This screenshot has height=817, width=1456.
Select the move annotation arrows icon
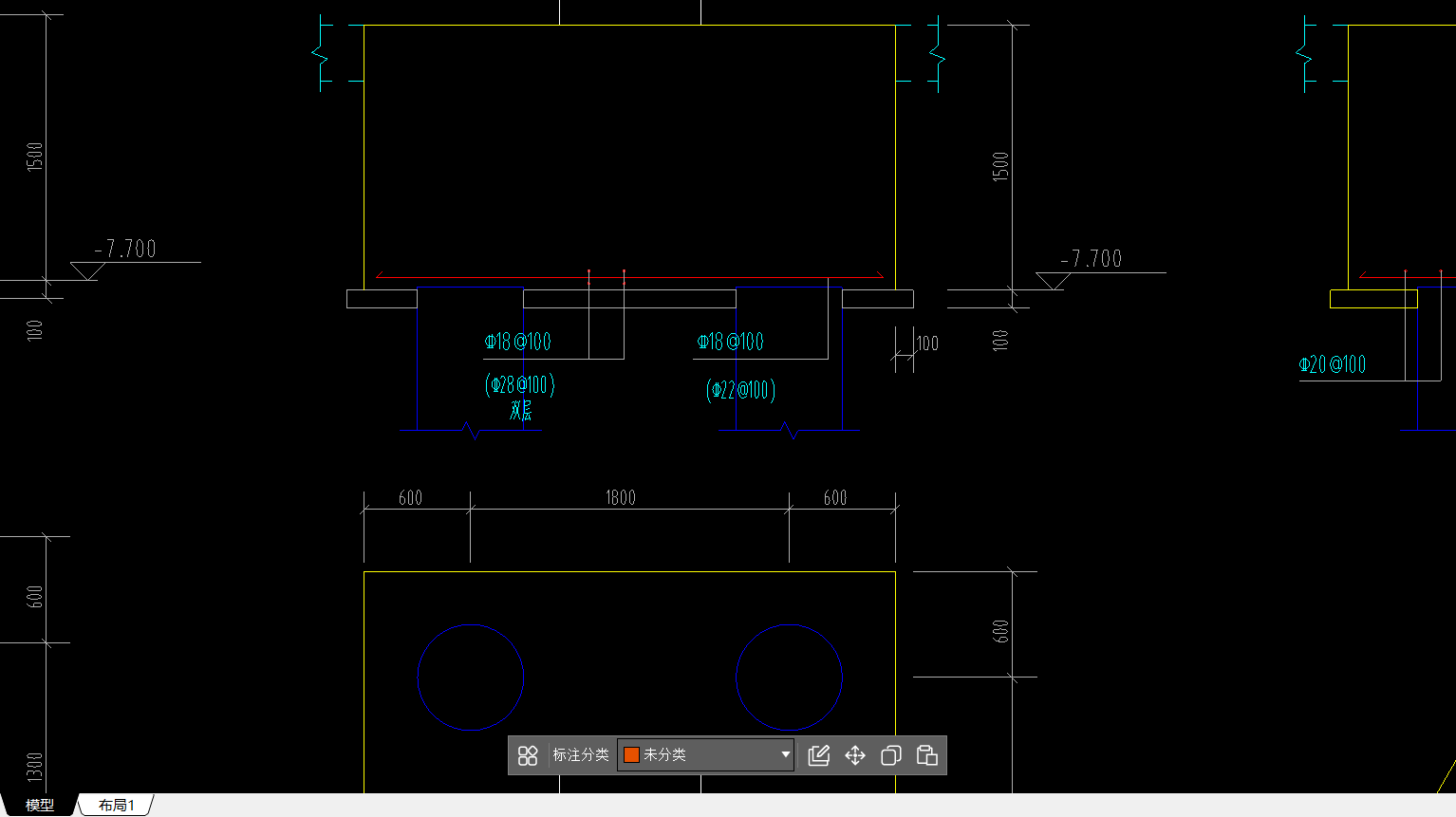click(855, 755)
